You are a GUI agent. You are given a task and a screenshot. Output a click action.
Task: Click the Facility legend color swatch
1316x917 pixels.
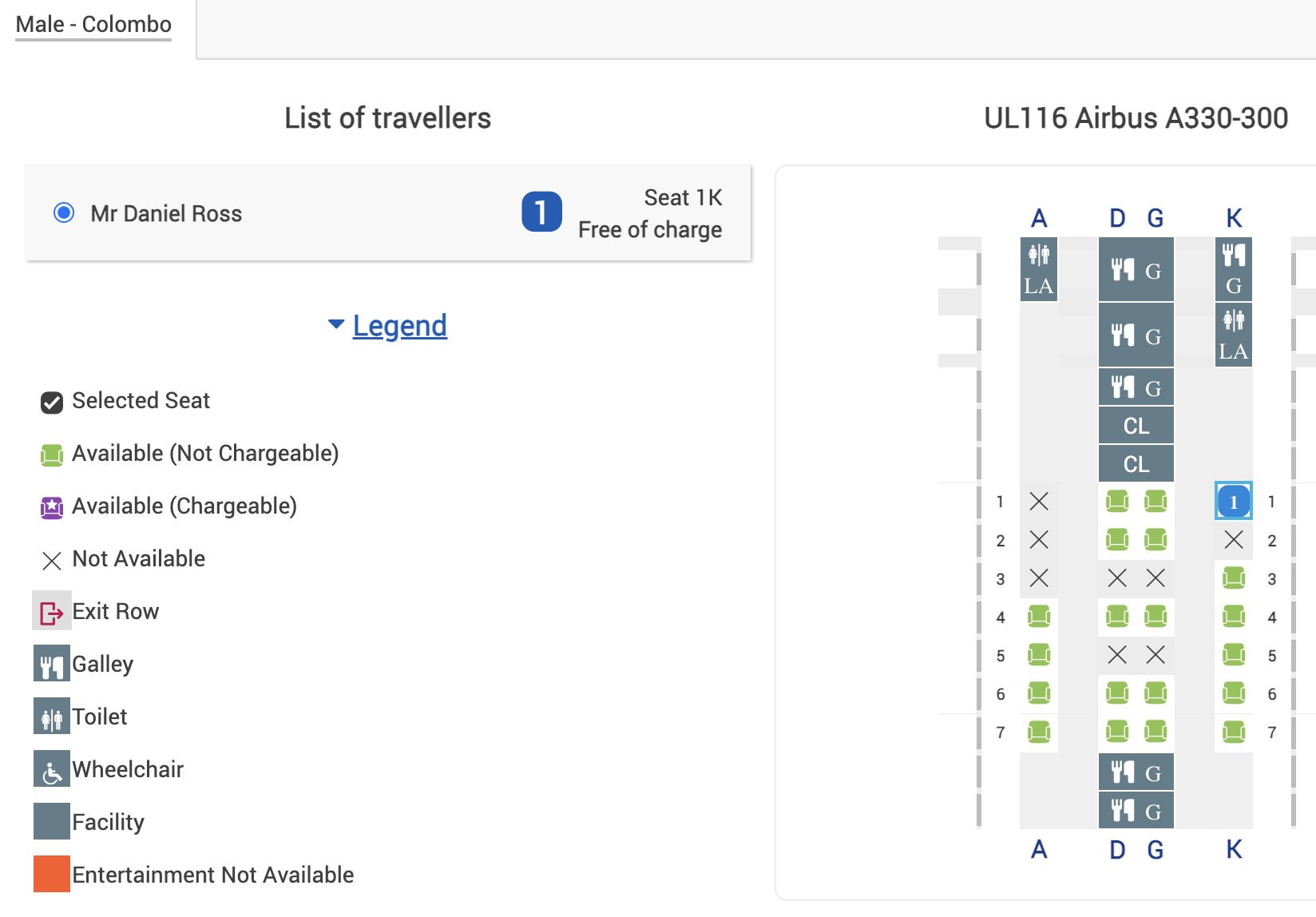point(52,821)
